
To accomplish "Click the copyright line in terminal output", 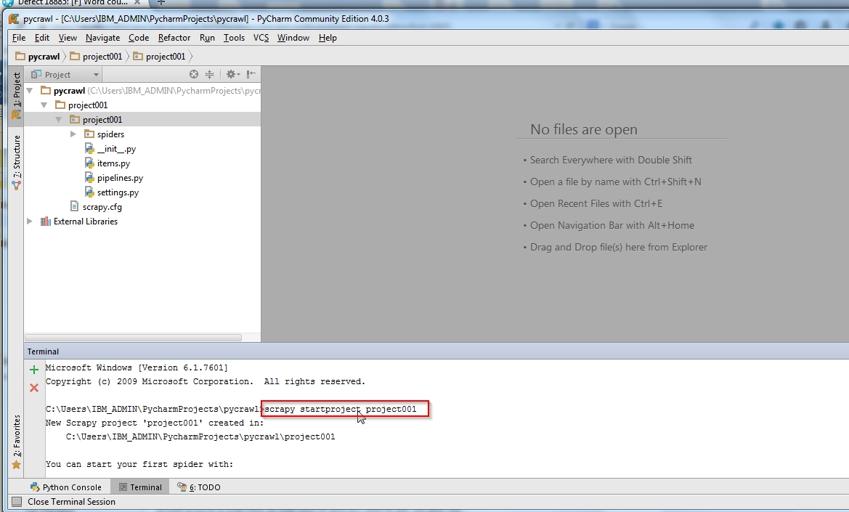I will (x=205, y=382).
